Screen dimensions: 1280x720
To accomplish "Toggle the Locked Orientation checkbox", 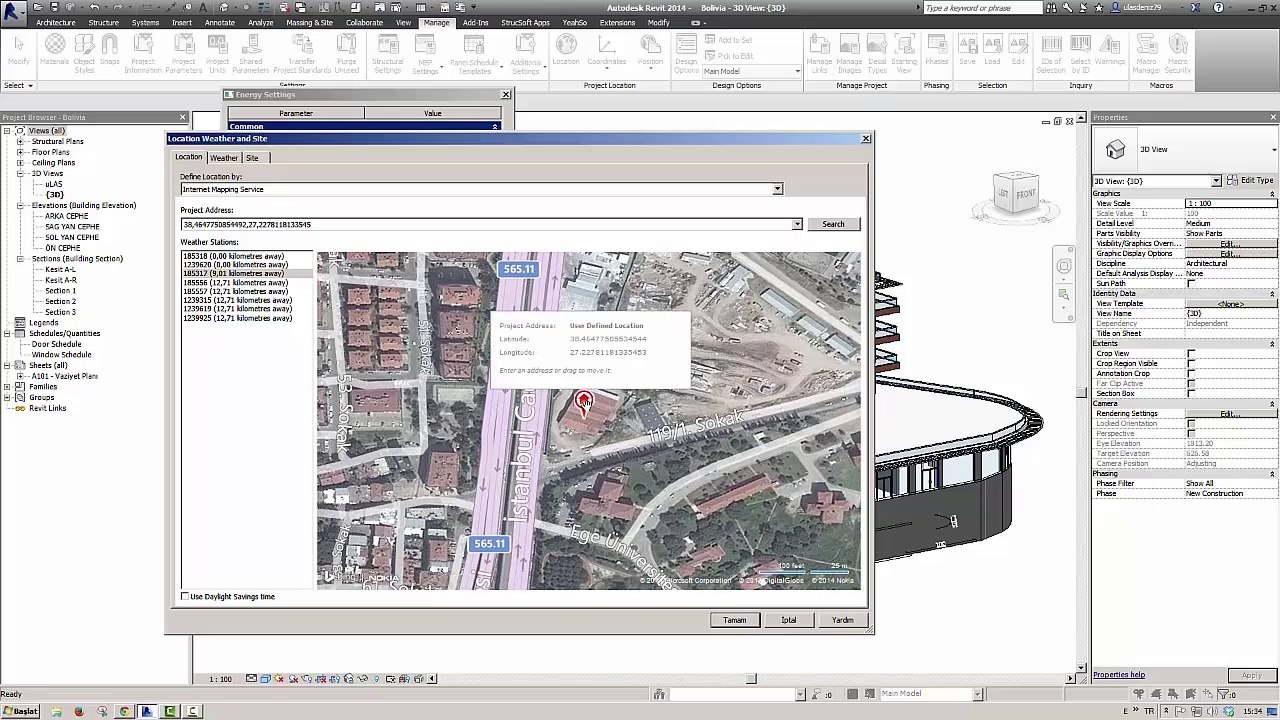I will (x=1191, y=424).
